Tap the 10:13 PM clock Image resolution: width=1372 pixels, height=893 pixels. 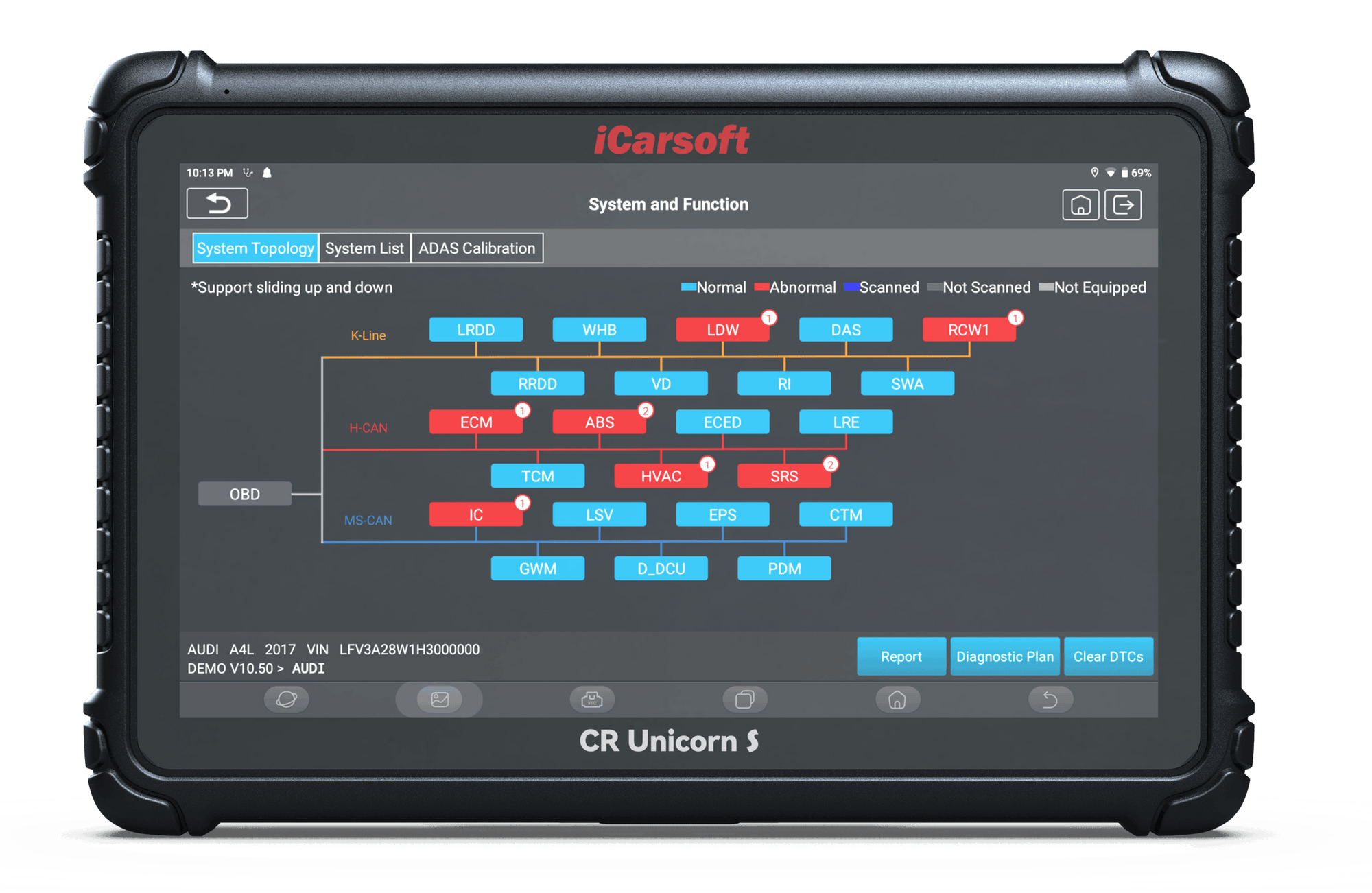(210, 173)
